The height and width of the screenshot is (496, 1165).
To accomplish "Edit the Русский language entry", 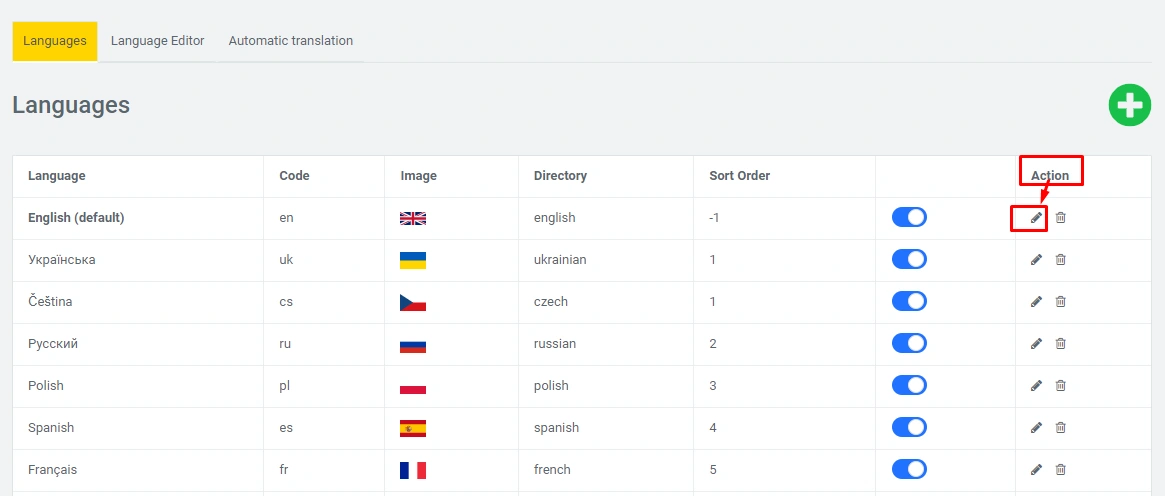I will point(1036,344).
